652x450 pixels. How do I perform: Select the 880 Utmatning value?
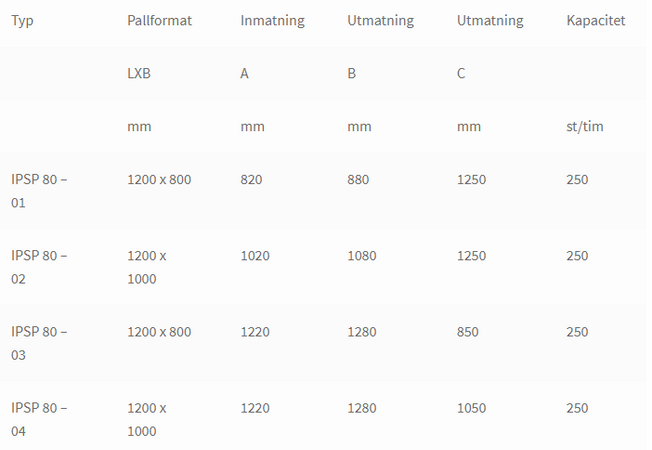click(x=358, y=180)
